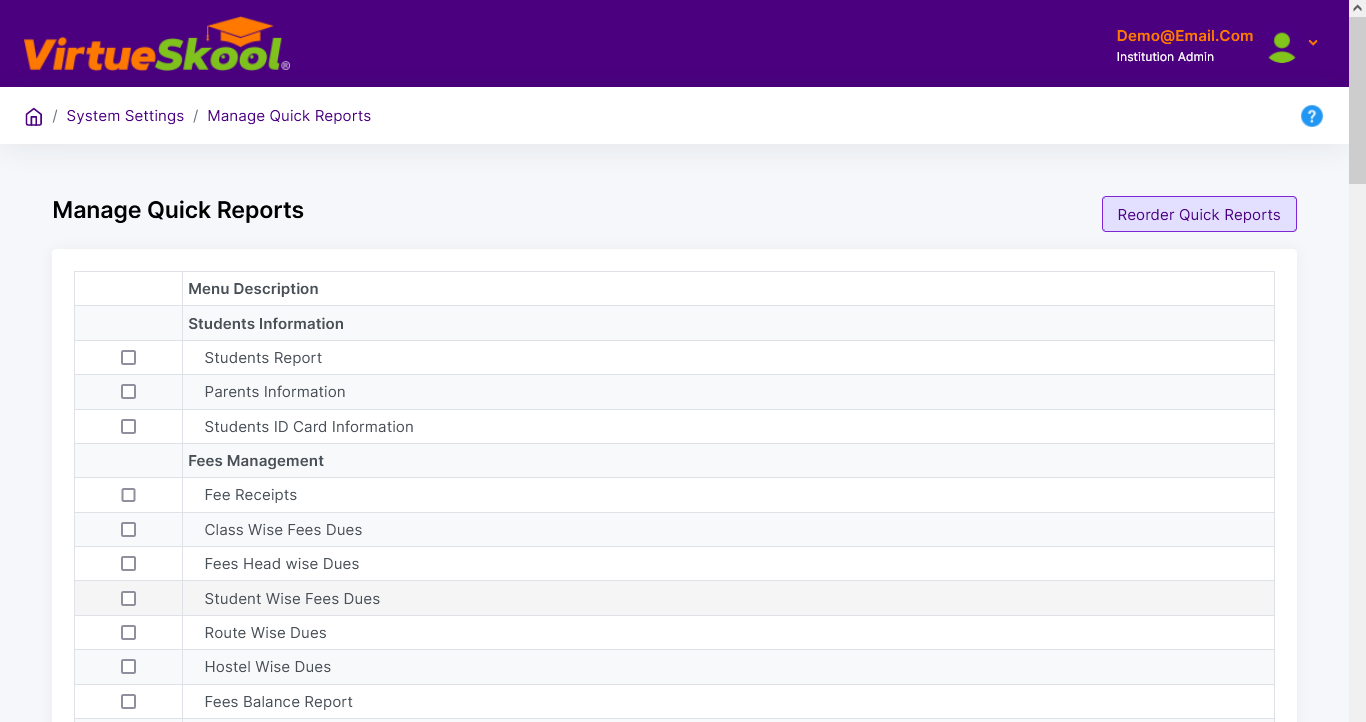
Task: Click the Student Wise Fees Dues text
Action: [292, 599]
